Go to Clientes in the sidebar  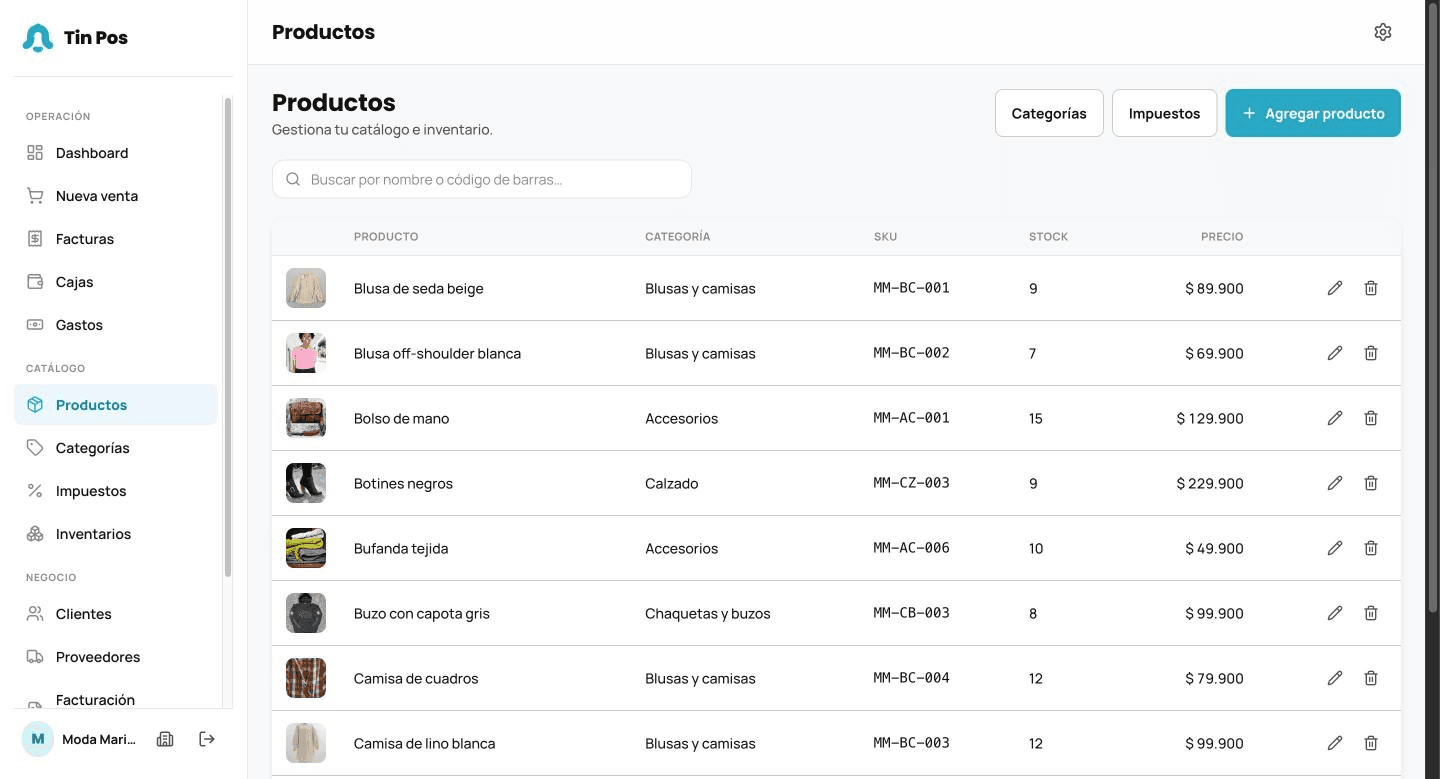pyautogui.click(x=116, y=614)
